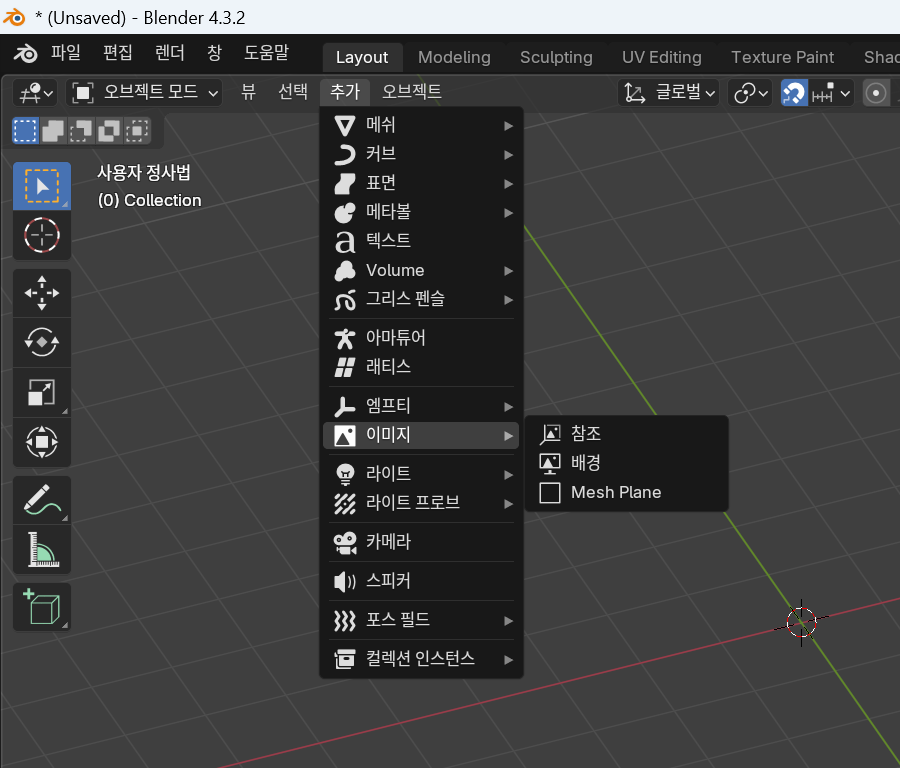The height and width of the screenshot is (768, 900).
Task: Open the 파일 menu
Action: click(66, 53)
